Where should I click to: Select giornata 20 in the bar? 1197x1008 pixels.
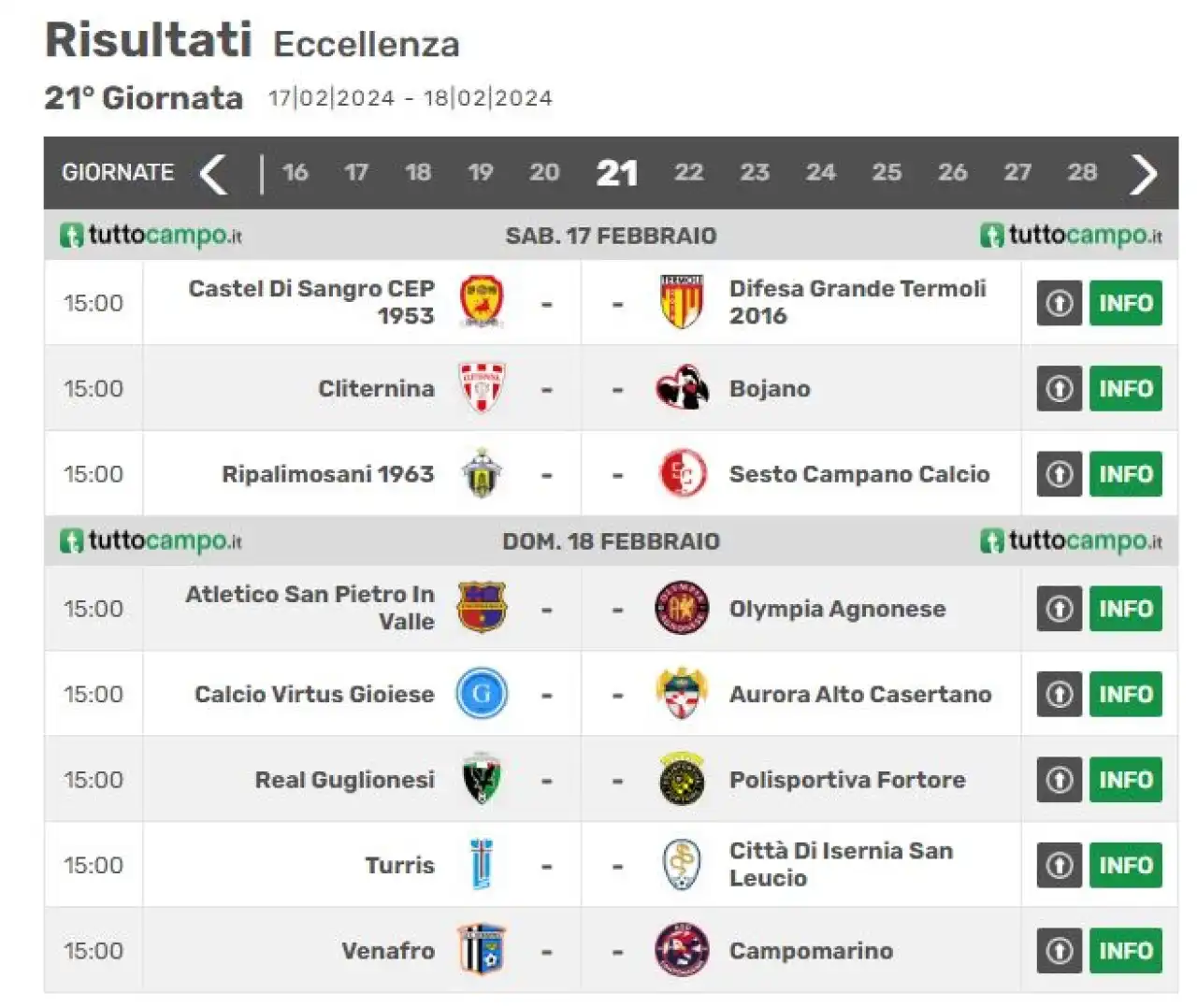coord(544,172)
